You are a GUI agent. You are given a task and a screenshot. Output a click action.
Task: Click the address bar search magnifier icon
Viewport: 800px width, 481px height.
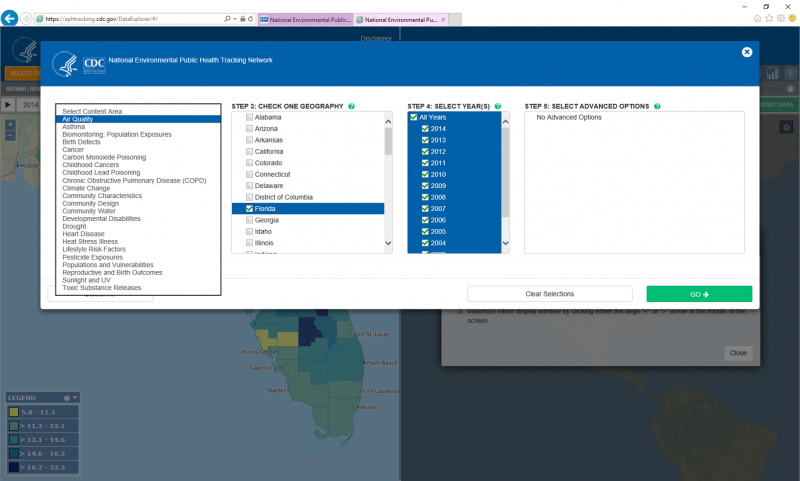228,19
